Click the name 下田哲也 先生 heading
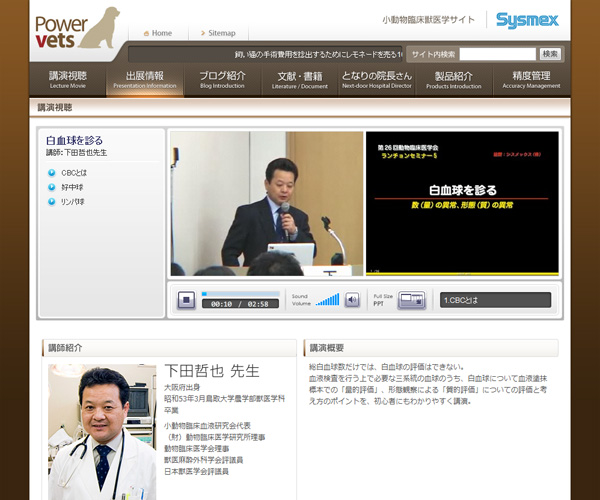600x500 pixels. click(212, 371)
